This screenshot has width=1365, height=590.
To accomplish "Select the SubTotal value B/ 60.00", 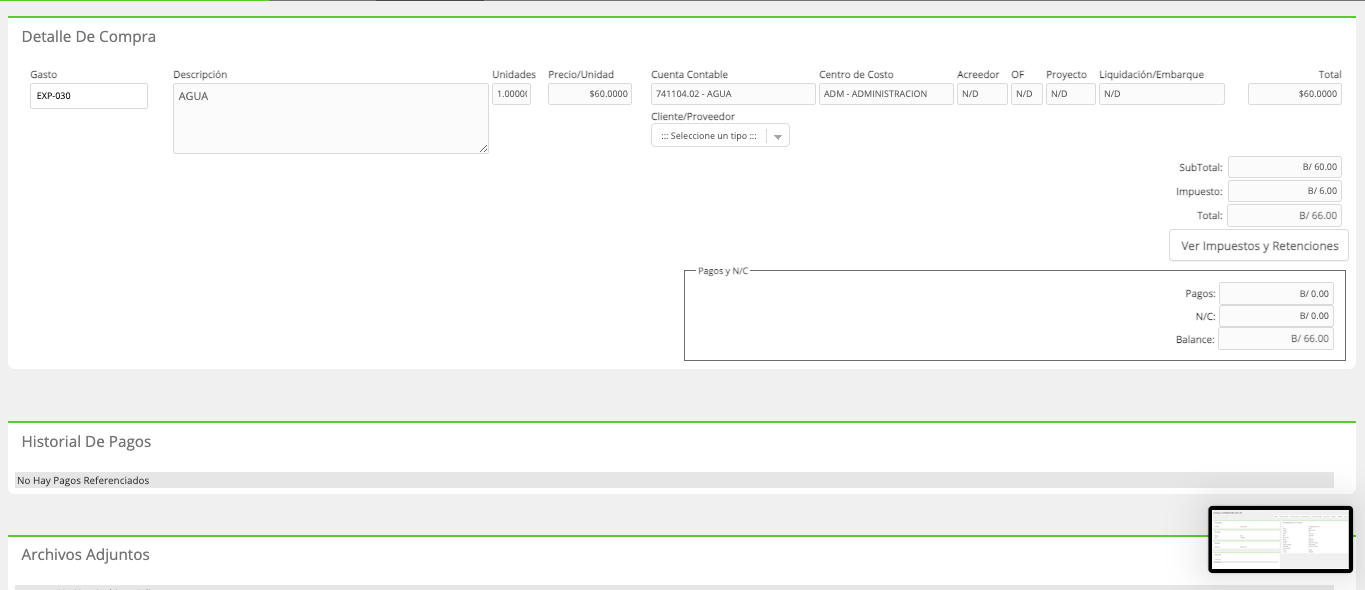I will click(1285, 167).
